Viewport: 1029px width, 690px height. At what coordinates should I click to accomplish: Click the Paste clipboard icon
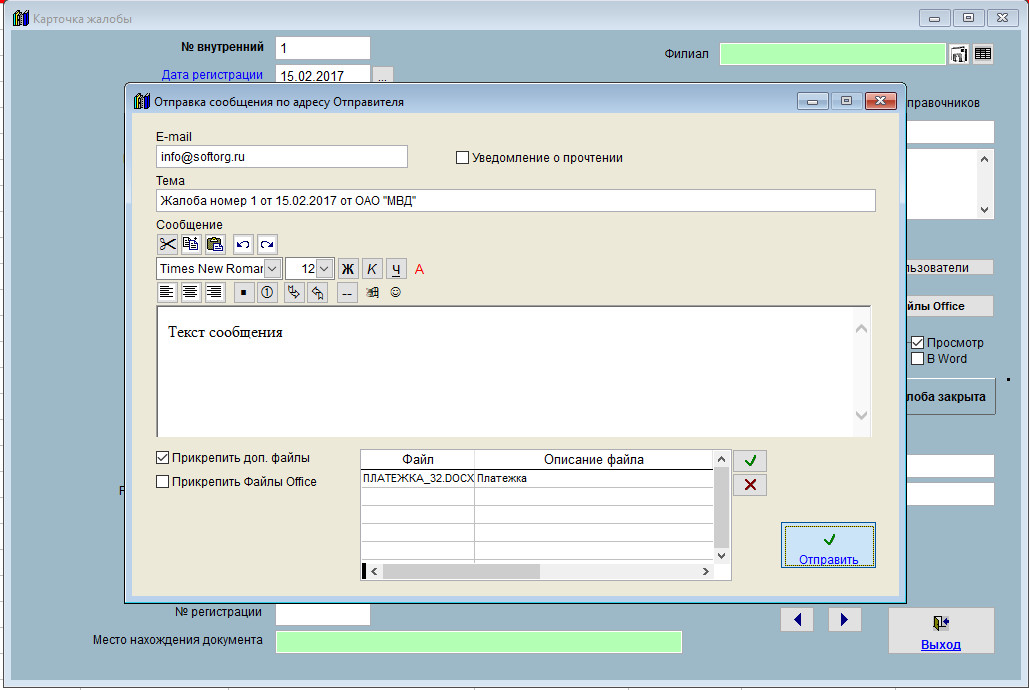pos(215,244)
